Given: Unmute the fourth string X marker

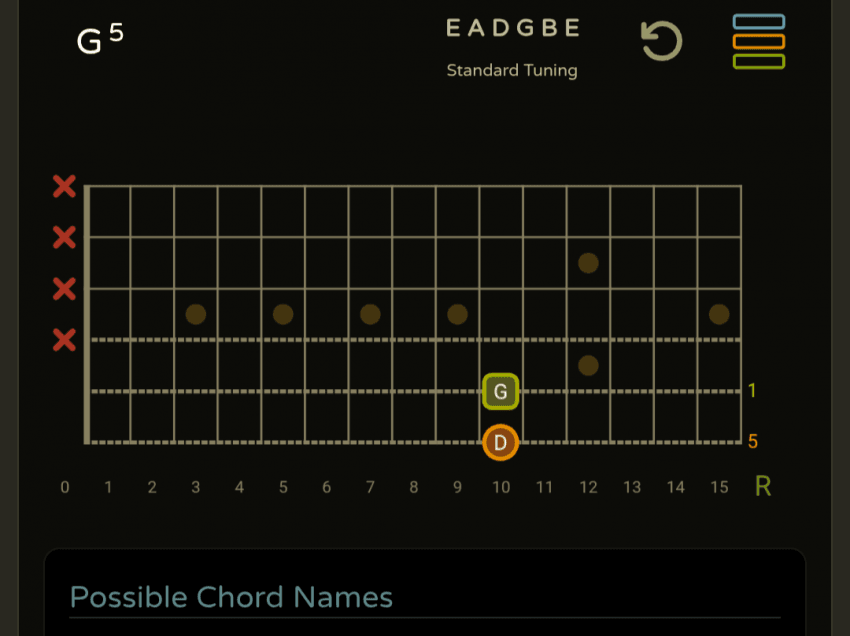Looking at the screenshot, I should pyautogui.click(x=64, y=341).
